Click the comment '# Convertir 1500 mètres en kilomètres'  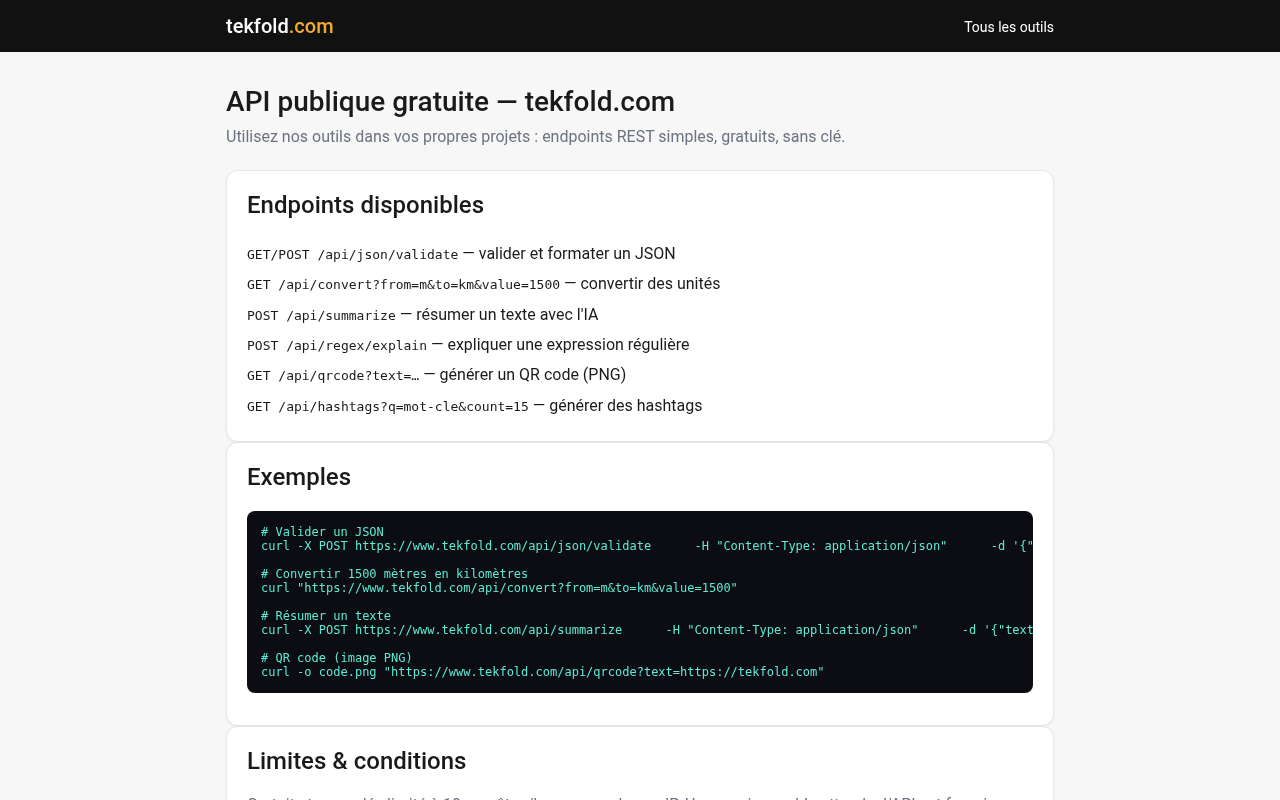tap(394, 574)
